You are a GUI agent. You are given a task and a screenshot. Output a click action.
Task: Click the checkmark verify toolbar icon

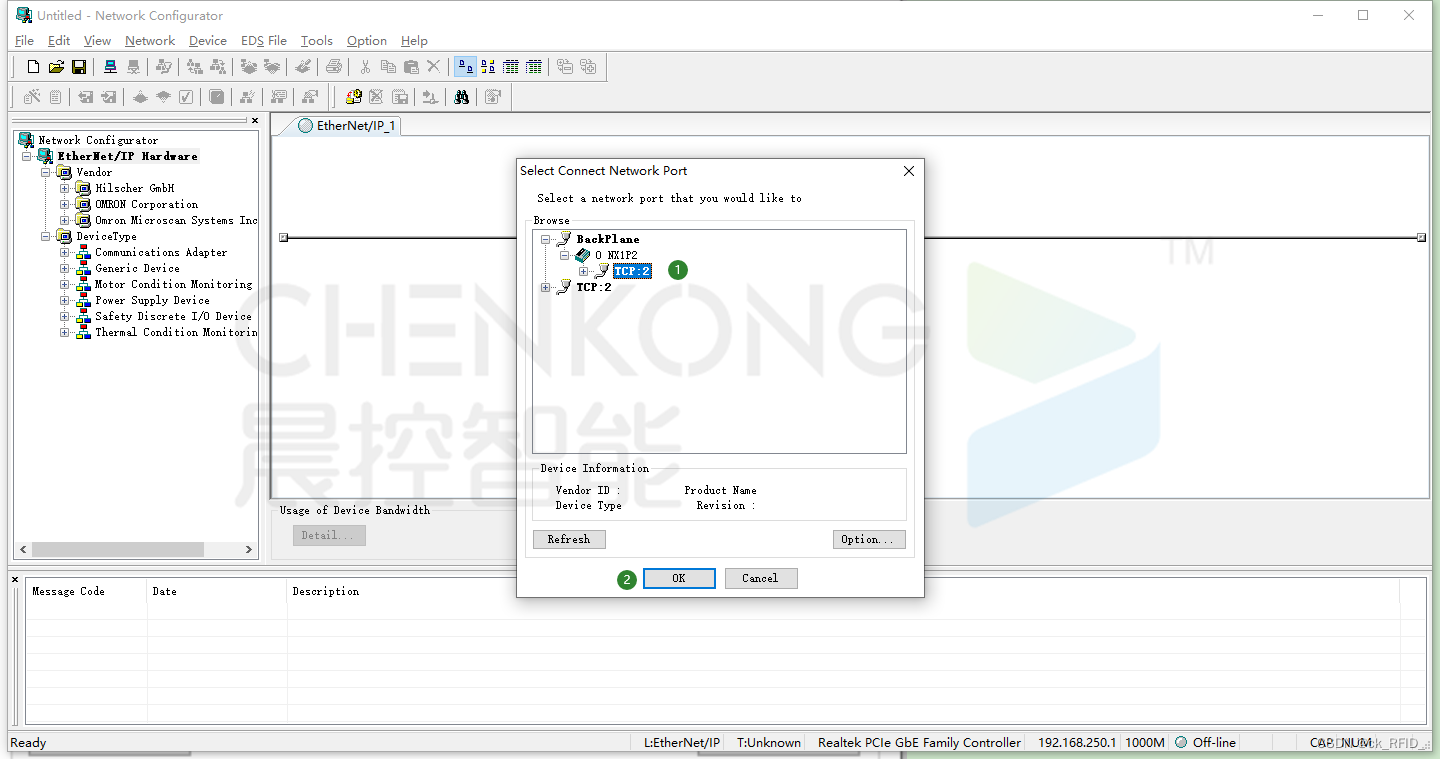coord(186,97)
